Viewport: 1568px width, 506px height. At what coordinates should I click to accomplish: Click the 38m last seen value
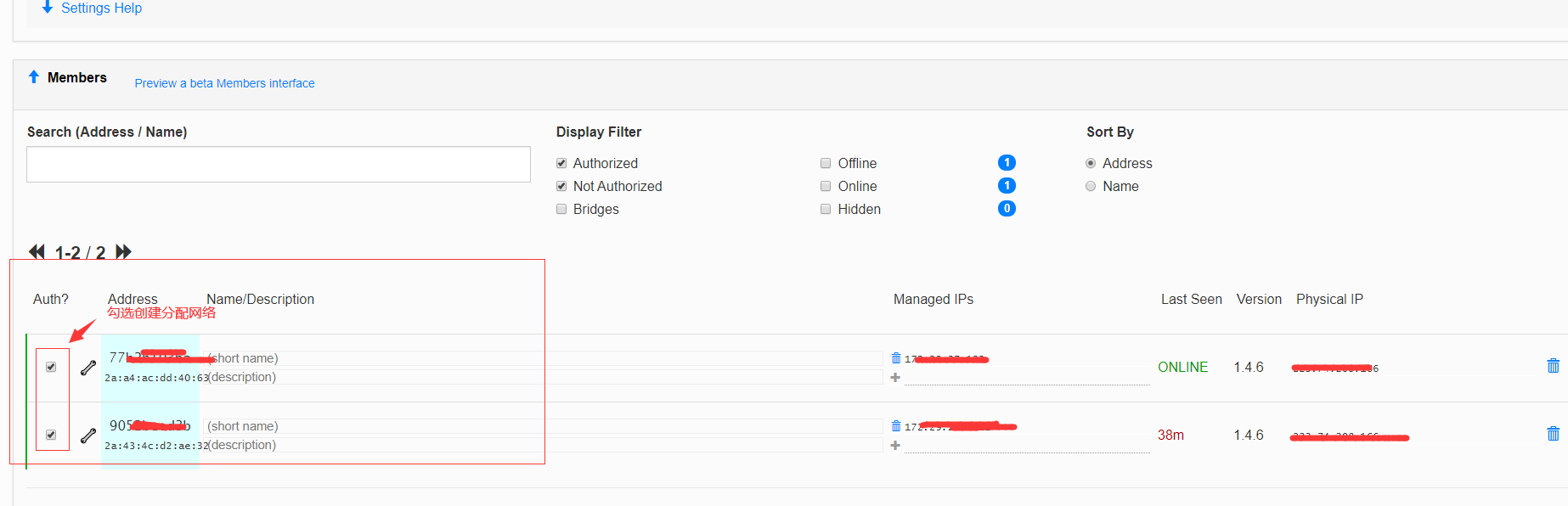coord(1170,435)
